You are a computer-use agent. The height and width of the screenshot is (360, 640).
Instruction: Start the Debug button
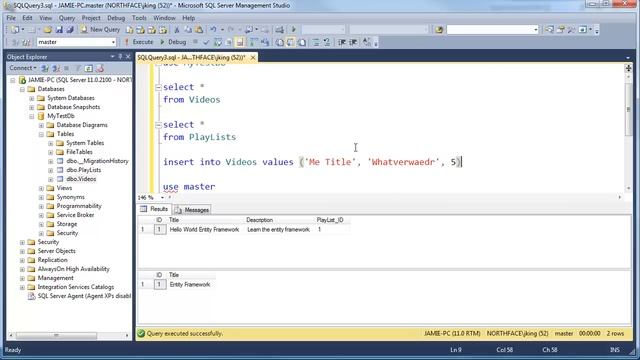point(173,42)
